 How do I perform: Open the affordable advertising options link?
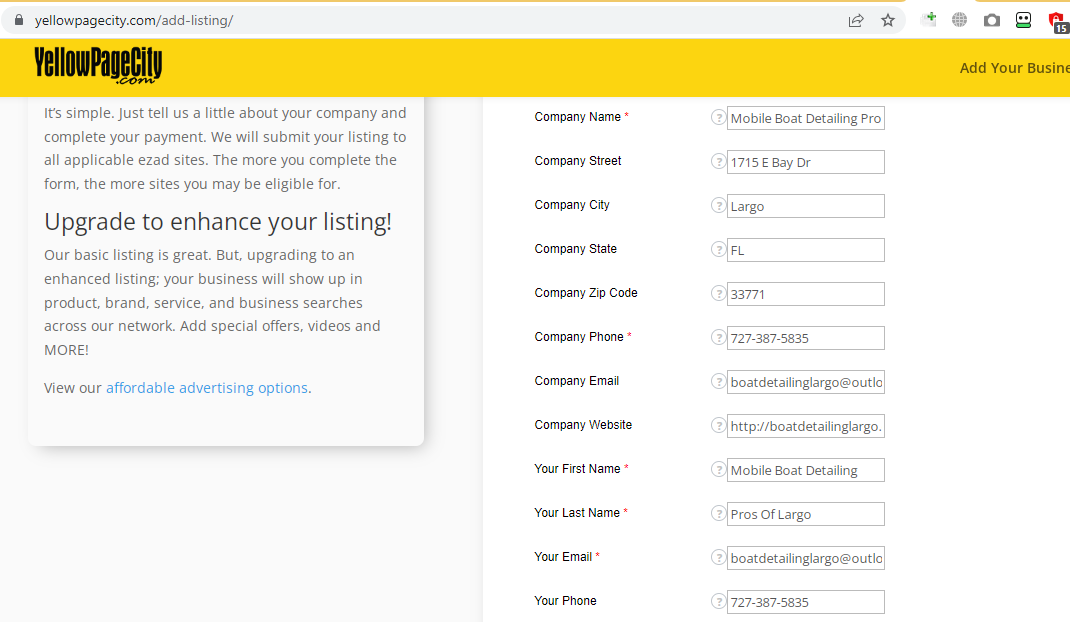207,388
